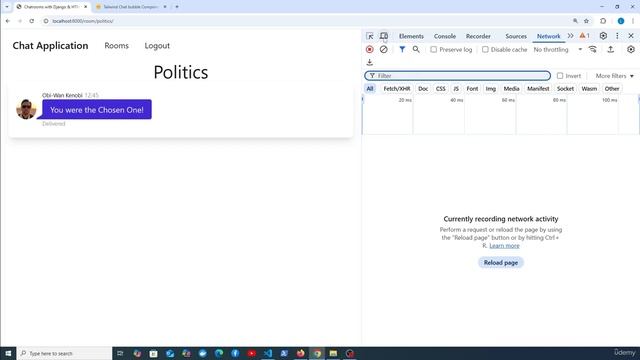Viewport: 640px width, 360px height.
Task: Open browser zoom magnifier icon
Action: tap(575, 21)
